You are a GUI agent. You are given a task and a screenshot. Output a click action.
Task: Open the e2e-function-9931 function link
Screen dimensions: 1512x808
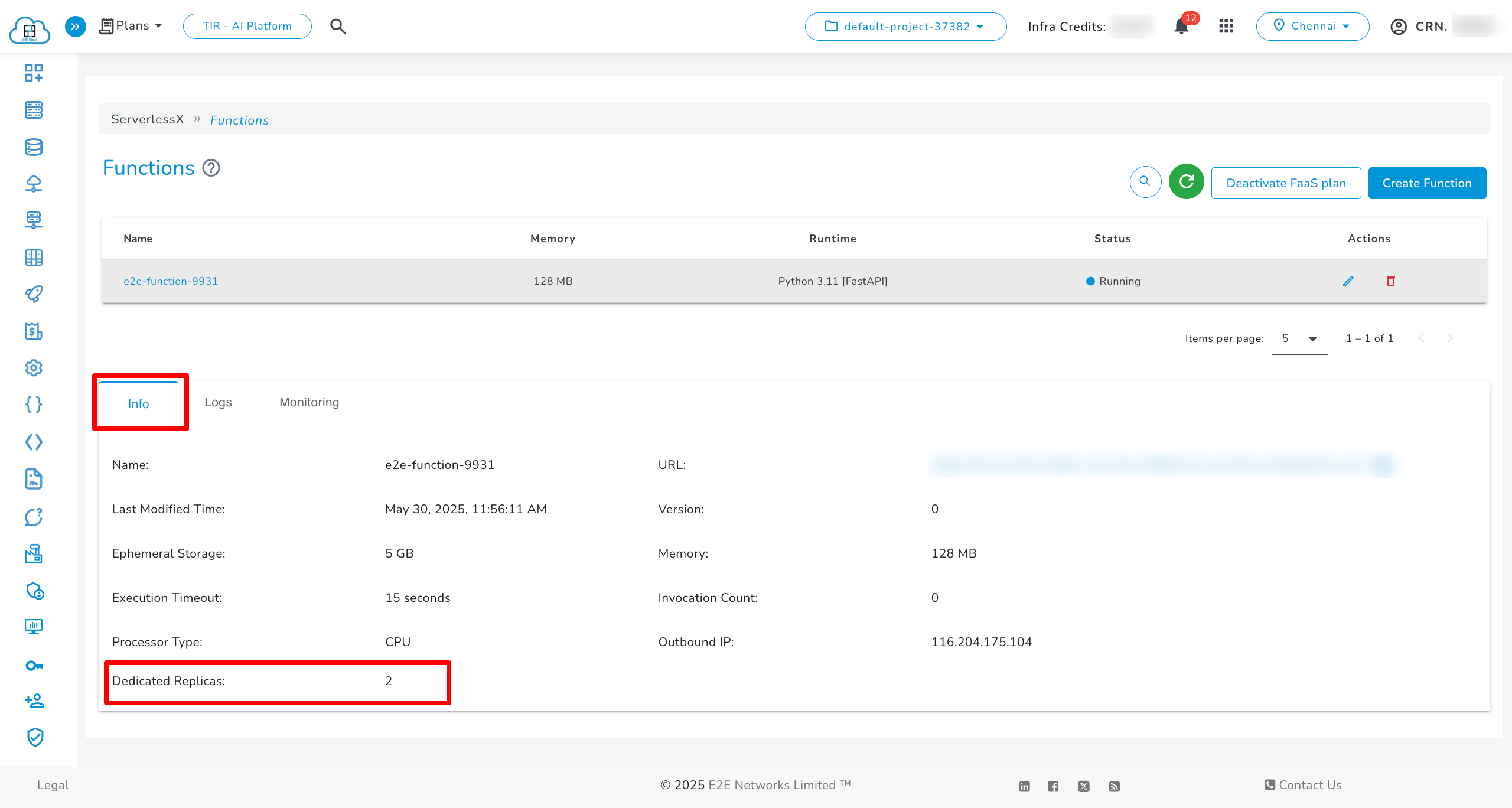[x=171, y=281]
